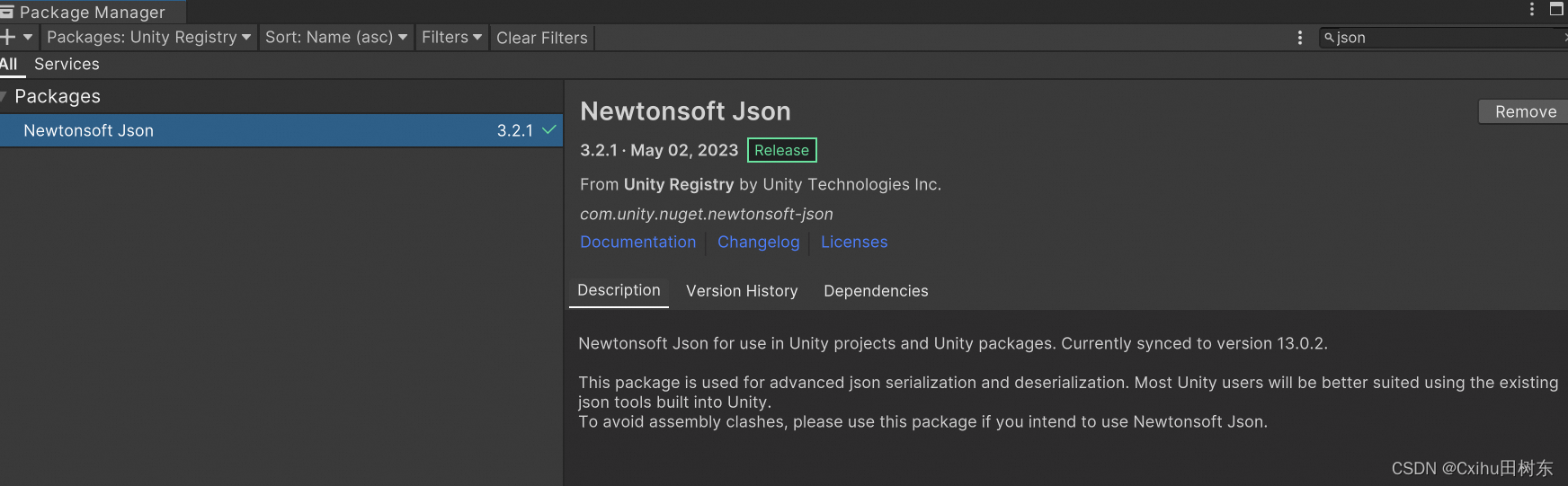Click the installed checkmark icon beside 3.2.1

coord(549,130)
